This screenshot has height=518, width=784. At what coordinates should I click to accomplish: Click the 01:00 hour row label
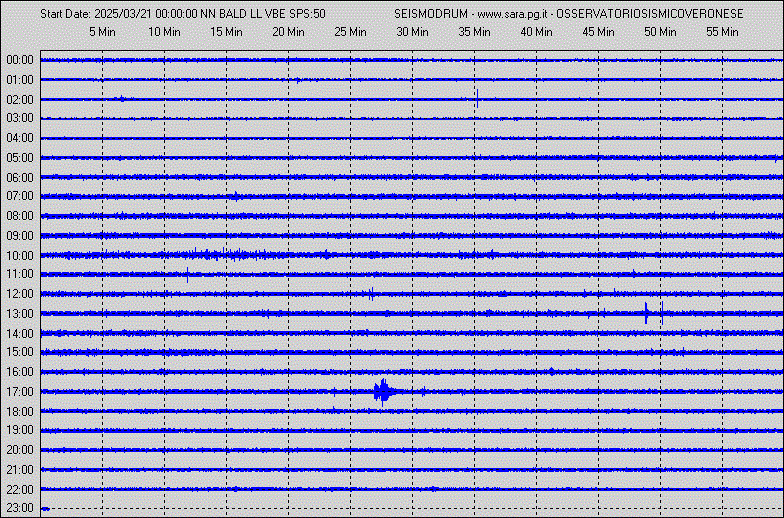(x=20, y=80)
